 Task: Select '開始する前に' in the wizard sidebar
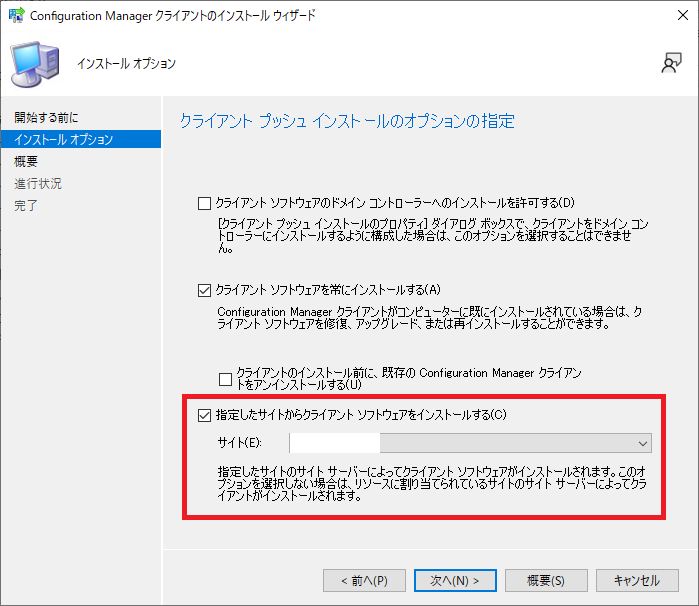tap(46, 118)
